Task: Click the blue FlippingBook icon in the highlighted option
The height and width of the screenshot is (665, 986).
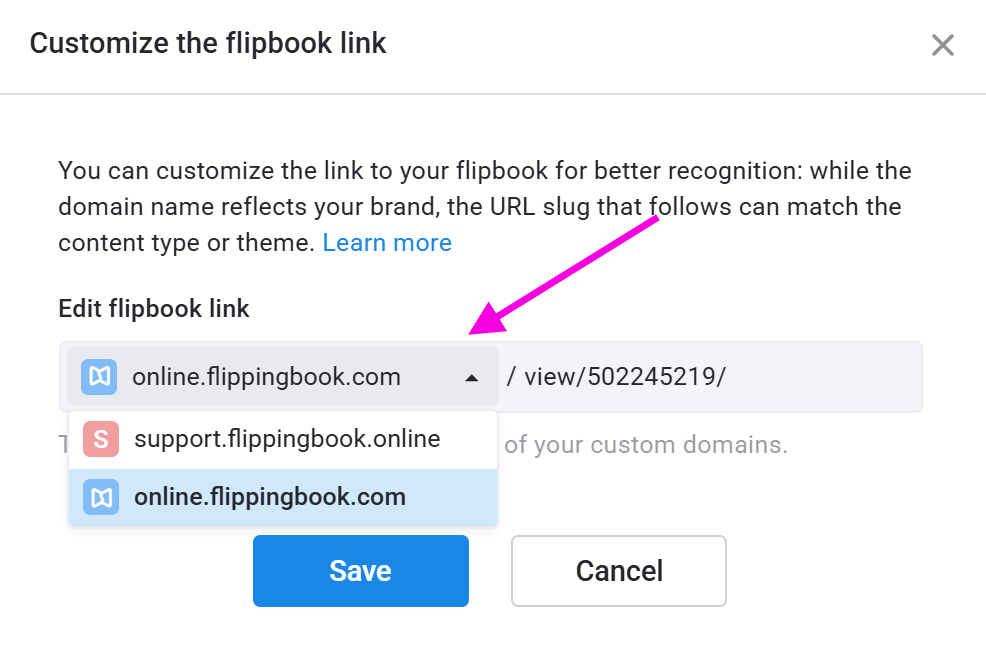Action: click(x=101, y=497)
